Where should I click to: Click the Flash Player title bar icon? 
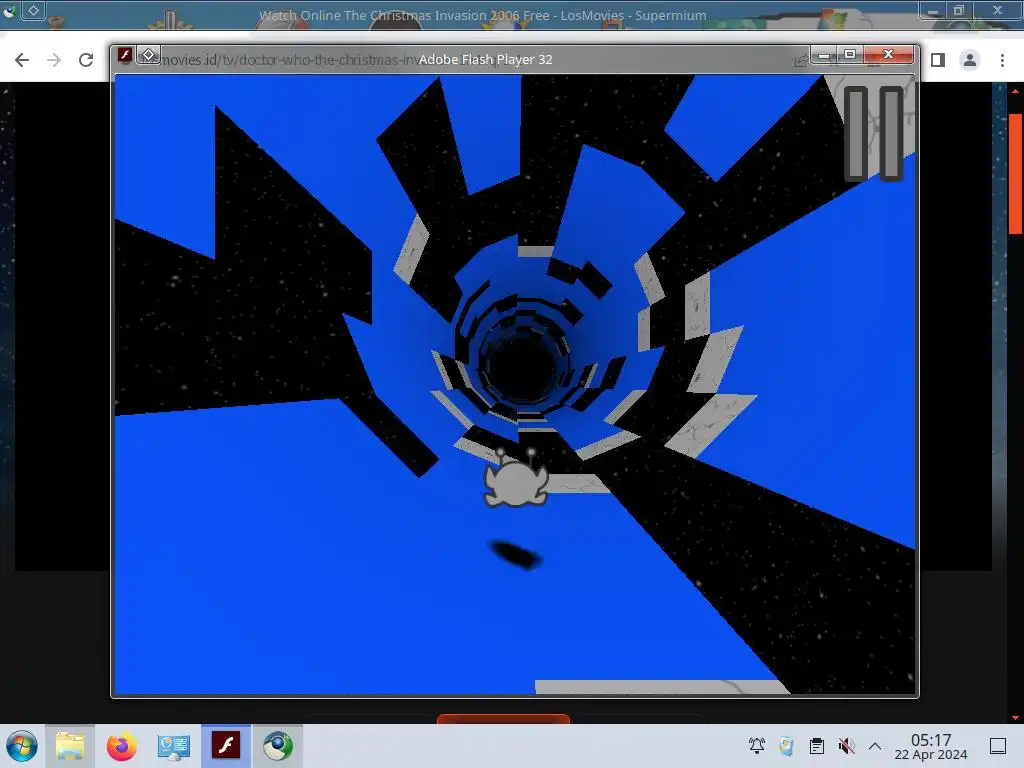tap(125, 56)
